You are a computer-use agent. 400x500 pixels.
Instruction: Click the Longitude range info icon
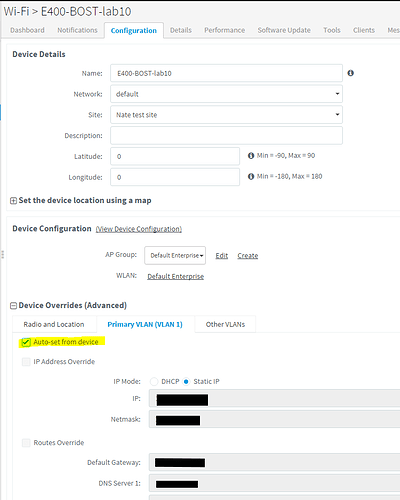click(x=251, y=177)
